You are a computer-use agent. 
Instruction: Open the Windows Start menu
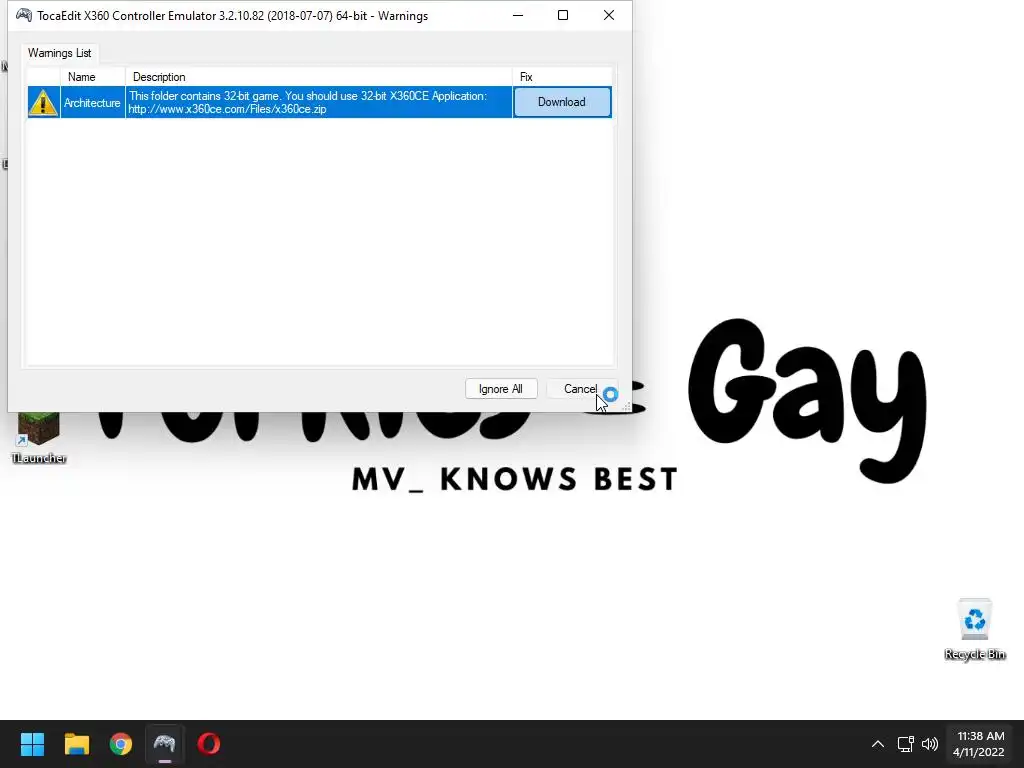pyautogui.click(x=32, y=744)
